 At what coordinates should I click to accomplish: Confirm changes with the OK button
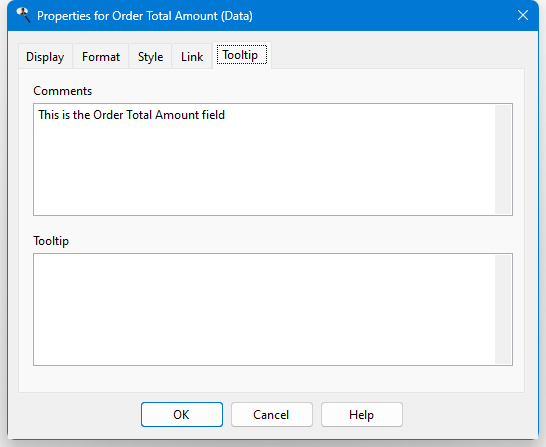pyautogui.click(x=182, y=414)
